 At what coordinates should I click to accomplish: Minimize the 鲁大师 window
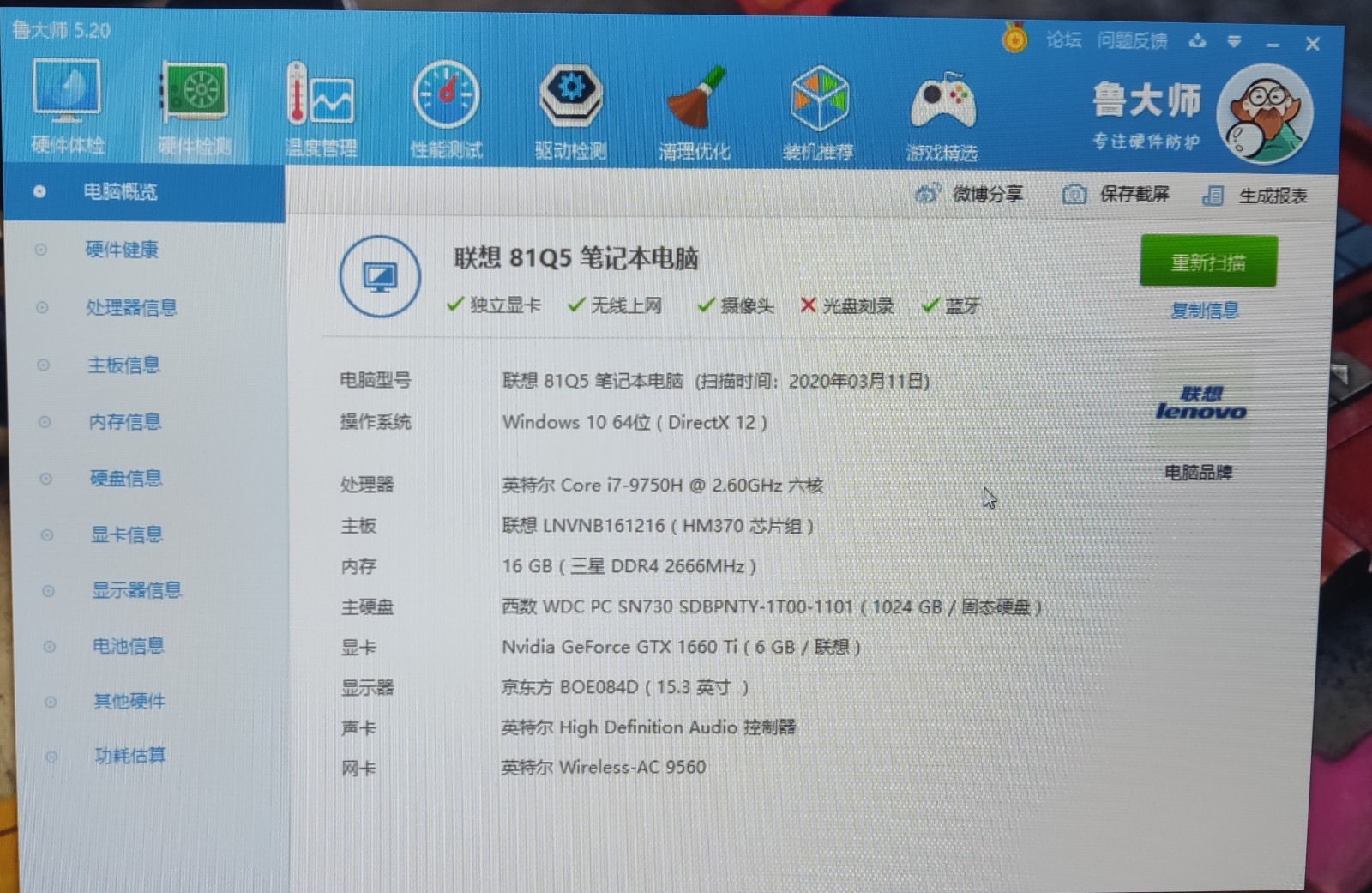coord(1273,43)
